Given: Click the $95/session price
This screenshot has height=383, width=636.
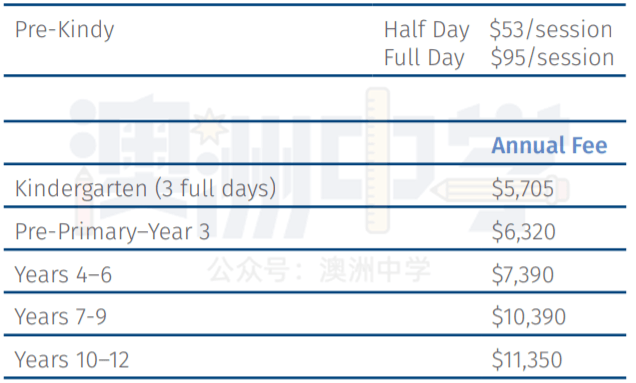Looking at the screenshot, I should (552, 57).
